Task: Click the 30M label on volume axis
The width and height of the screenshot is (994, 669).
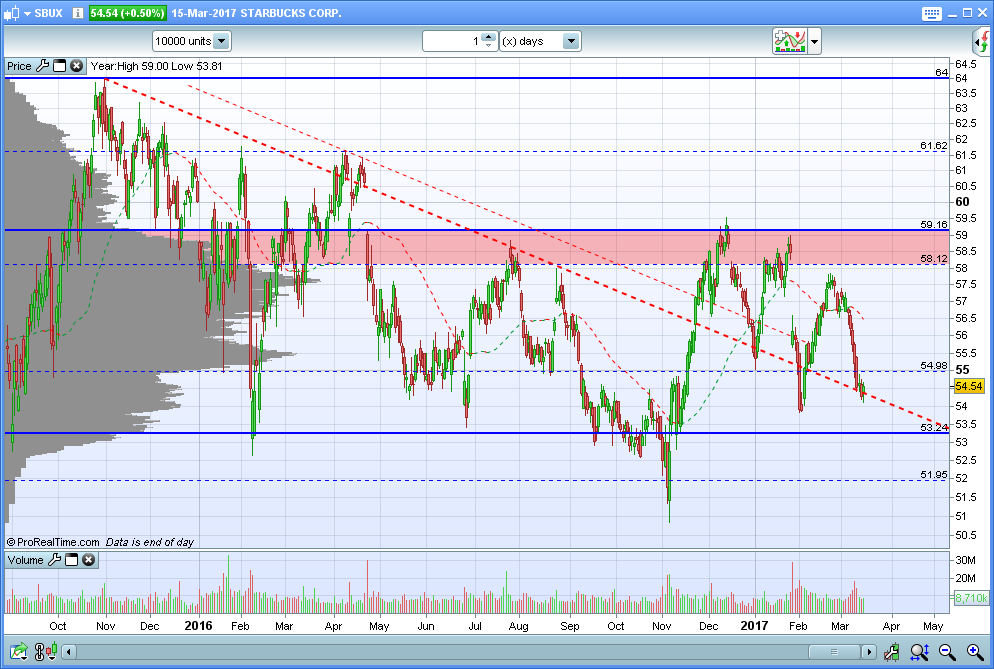Action: (965, 560)
